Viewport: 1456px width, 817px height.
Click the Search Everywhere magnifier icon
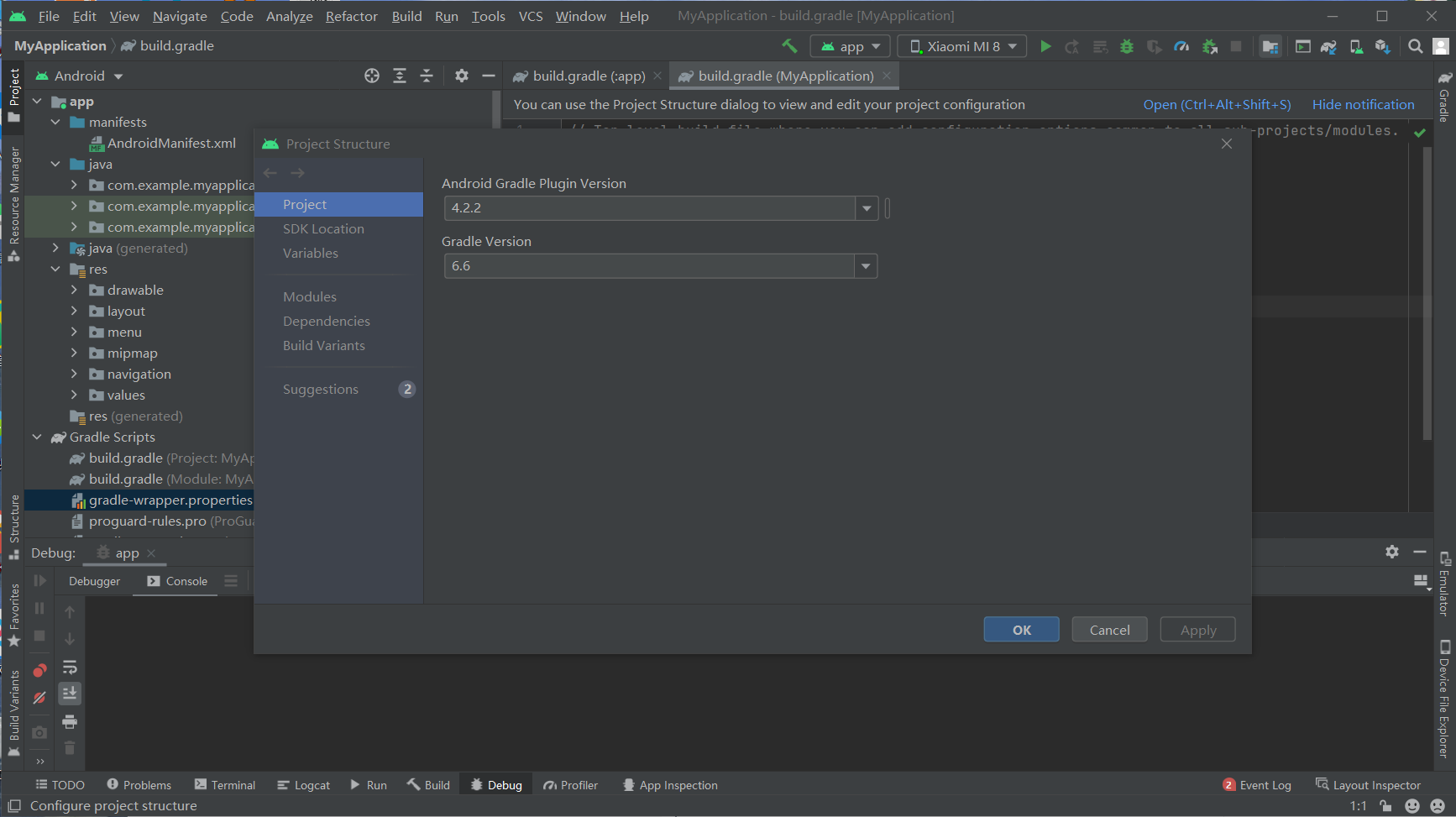1415,46
